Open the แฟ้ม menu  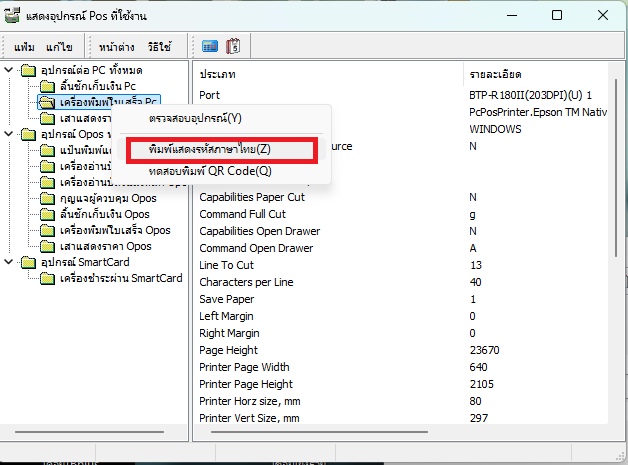(24, 47)
